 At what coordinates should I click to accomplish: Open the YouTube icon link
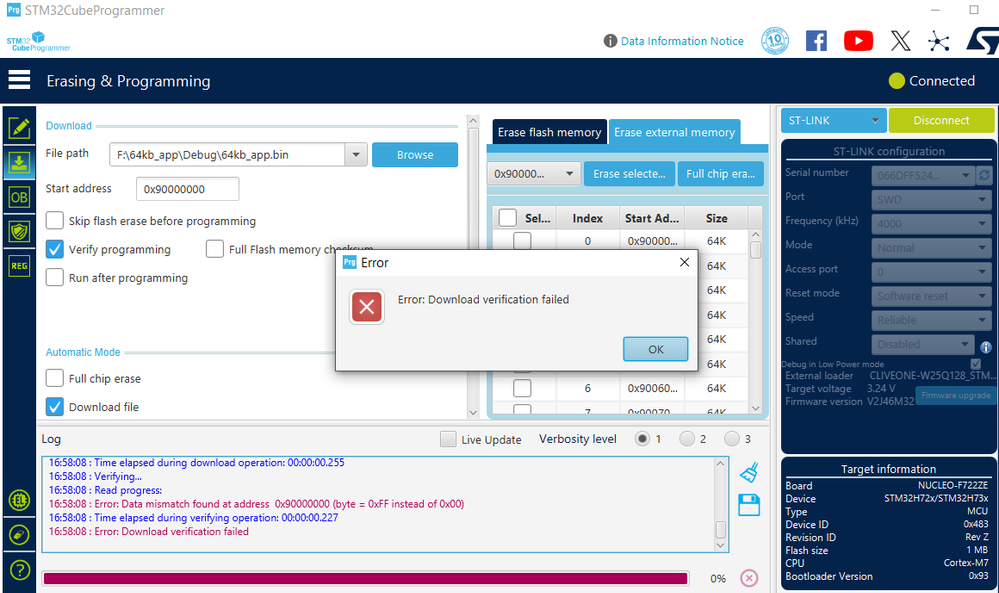(858, 41)
